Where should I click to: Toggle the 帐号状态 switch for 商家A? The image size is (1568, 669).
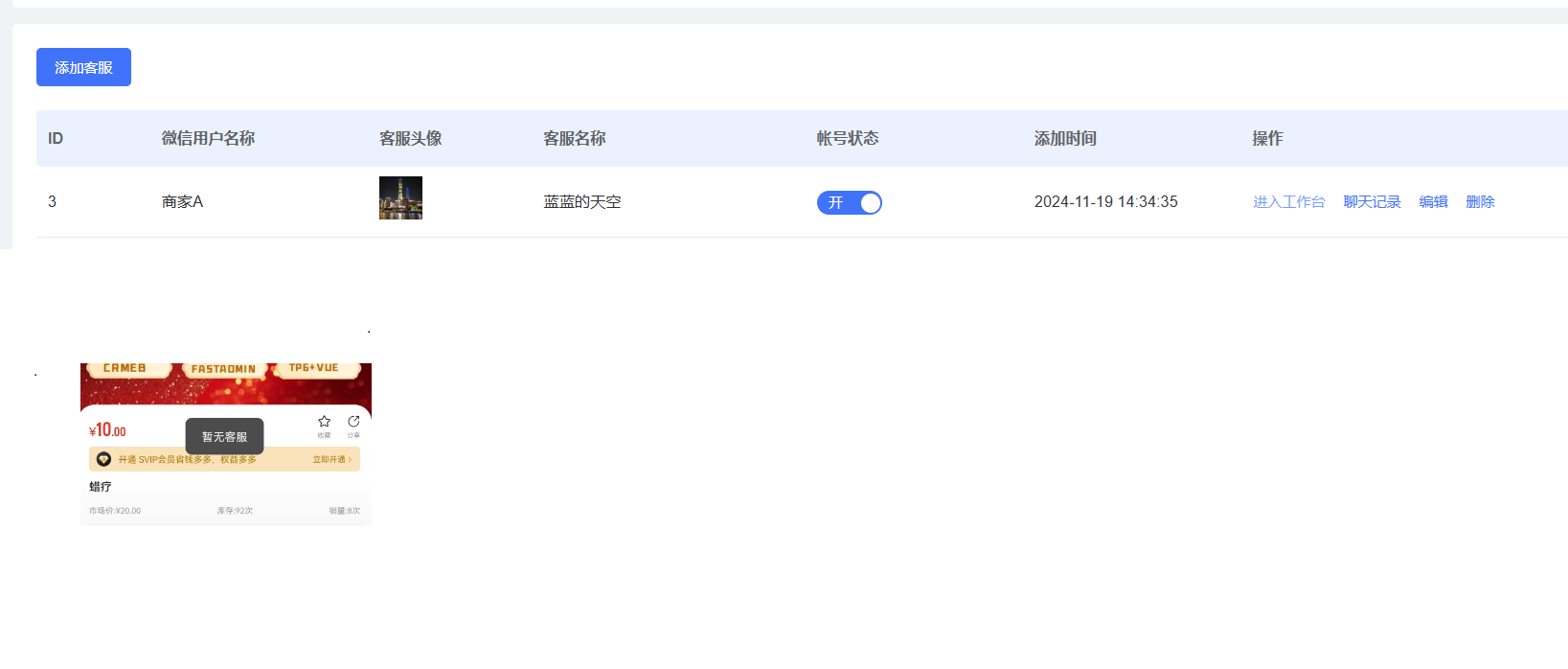[x=849, y=202]
